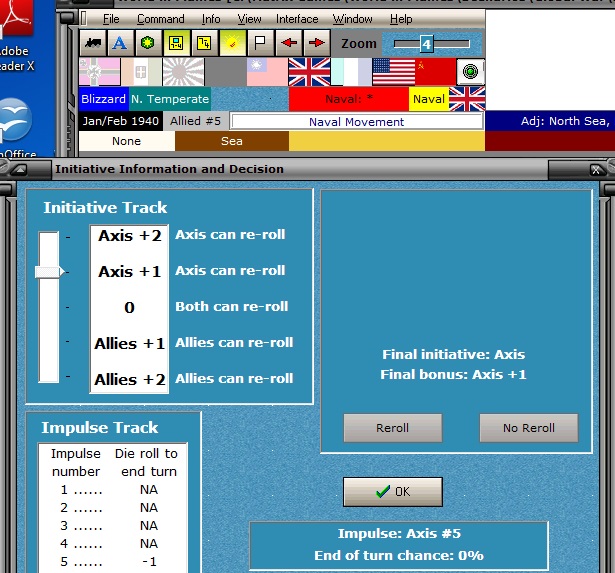Select the United States flag

pyautogui.click(x=393, y=72)
